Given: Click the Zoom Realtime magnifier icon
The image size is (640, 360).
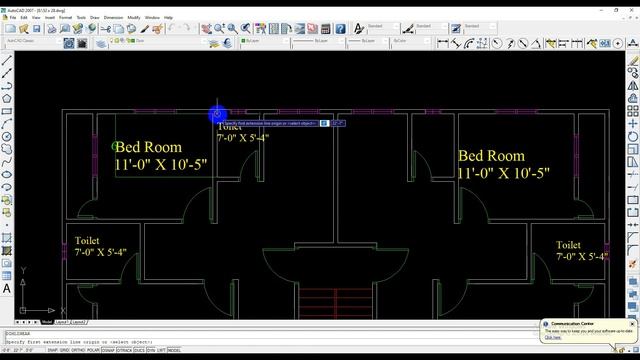Looking at the screenshot, I should click(220, 29).
